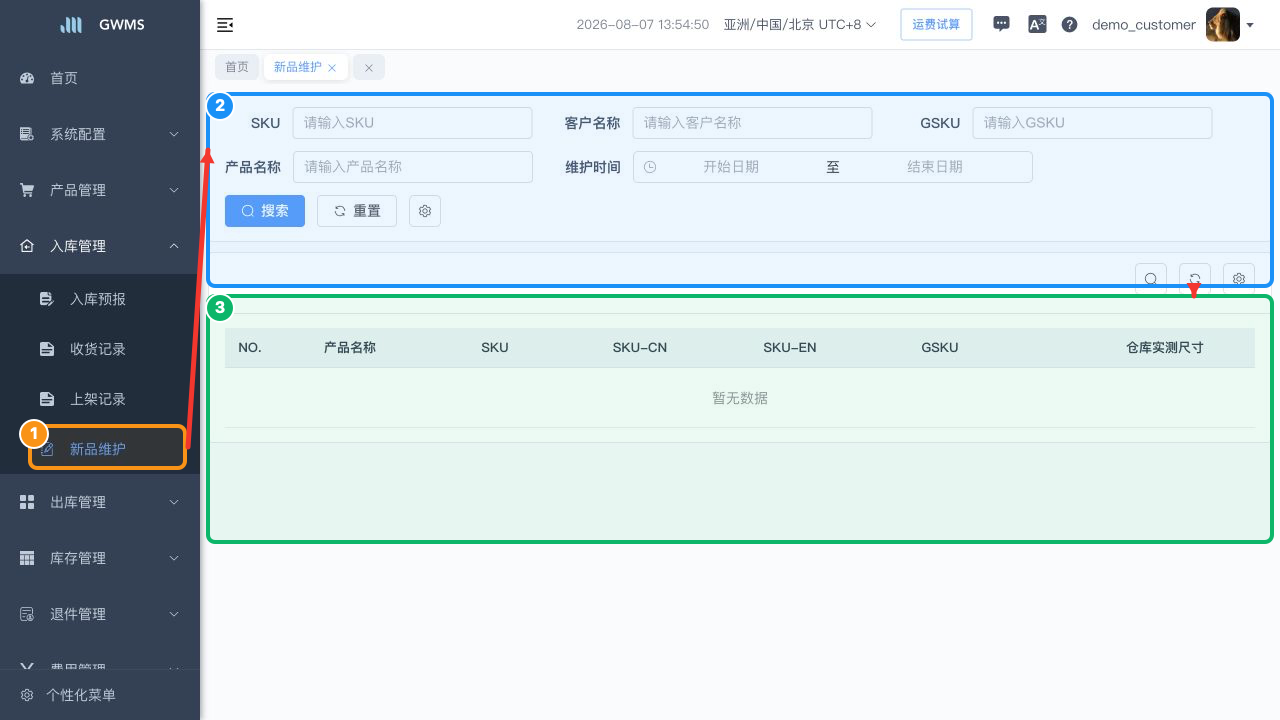1280x720 pixels.
Task: Open the messages chat icon
Action: tap(1001, 24)
